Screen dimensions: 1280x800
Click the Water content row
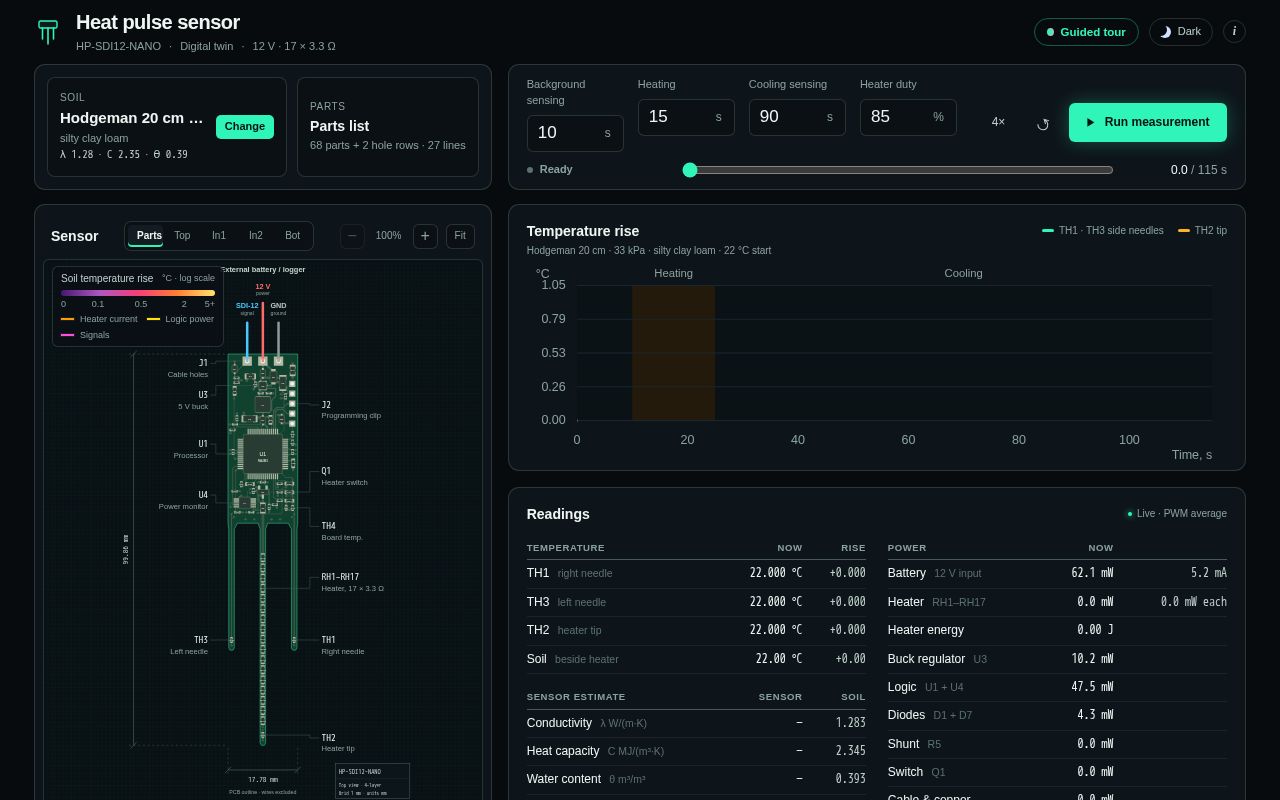696,779
